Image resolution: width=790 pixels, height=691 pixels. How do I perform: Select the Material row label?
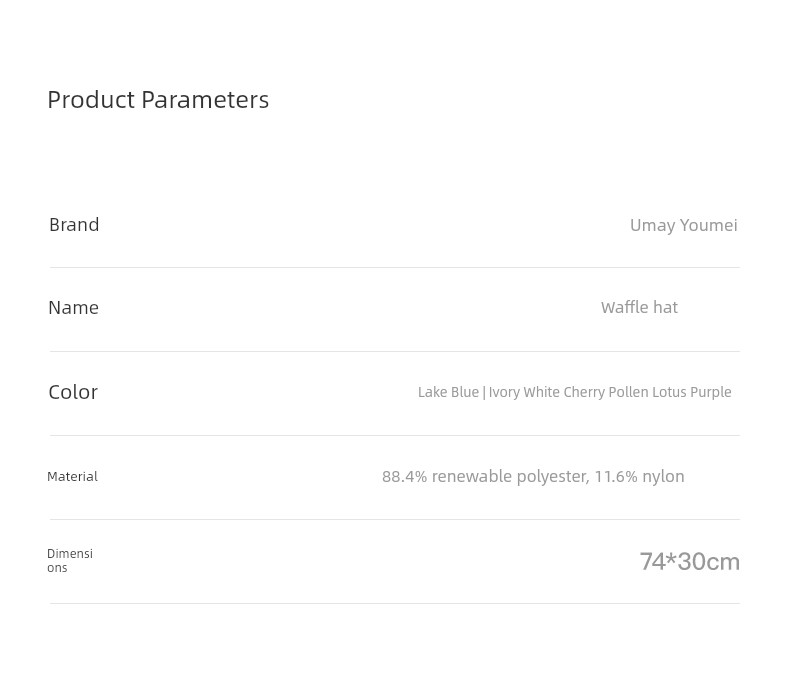point(73,476)
